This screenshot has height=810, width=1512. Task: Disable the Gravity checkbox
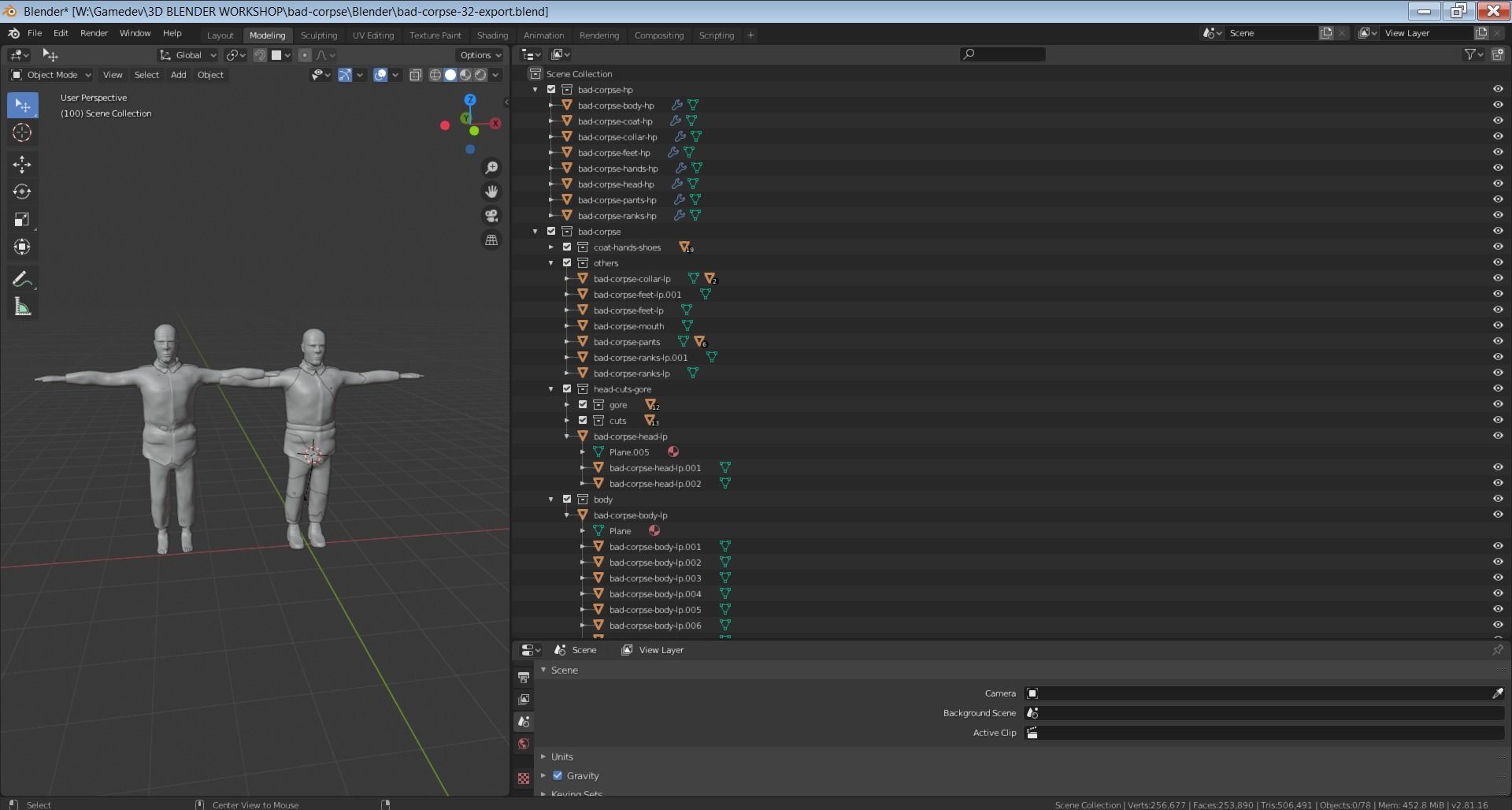(558, 775)
